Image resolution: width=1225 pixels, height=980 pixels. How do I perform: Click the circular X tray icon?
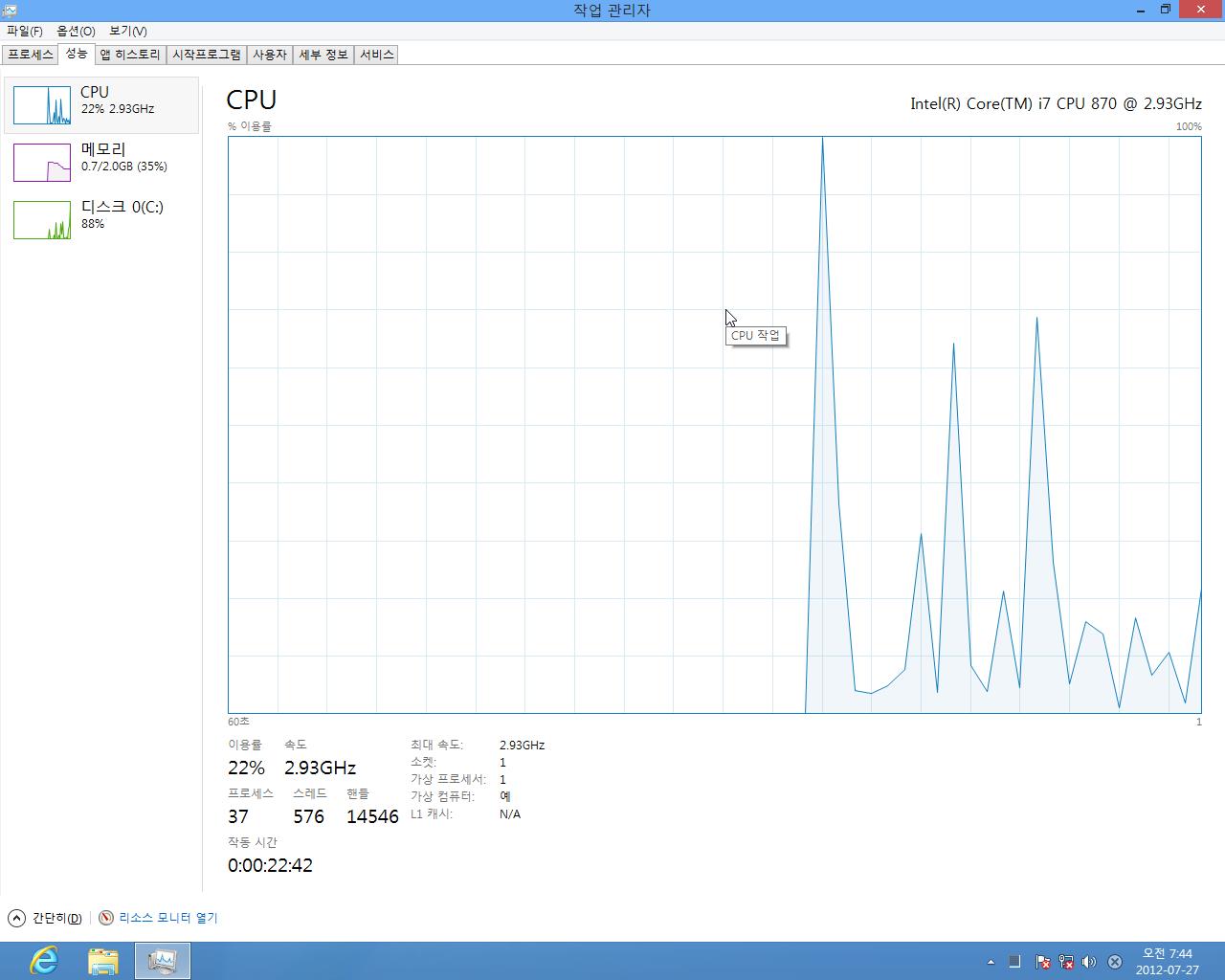(1115, 962)
